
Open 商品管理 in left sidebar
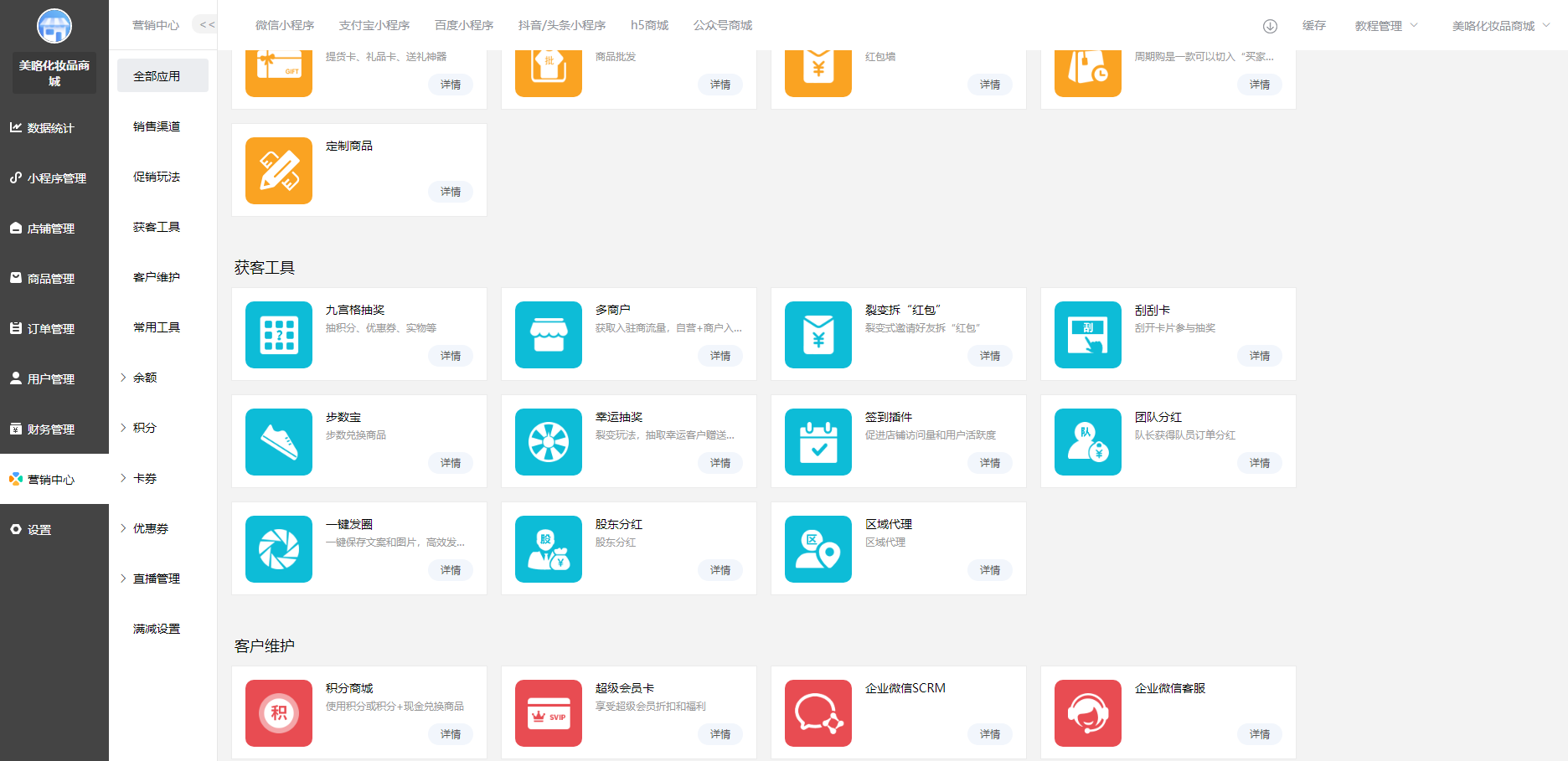click(x=54, y=279)
